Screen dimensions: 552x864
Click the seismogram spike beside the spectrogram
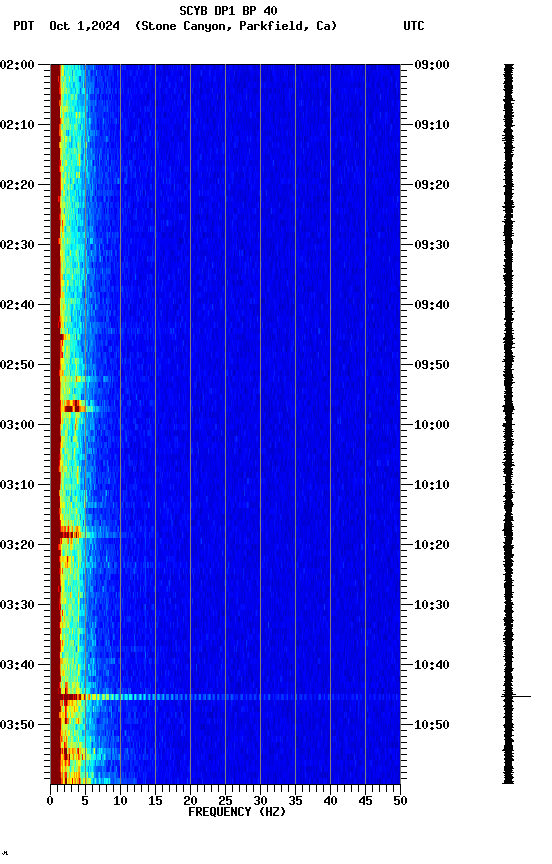516,696
